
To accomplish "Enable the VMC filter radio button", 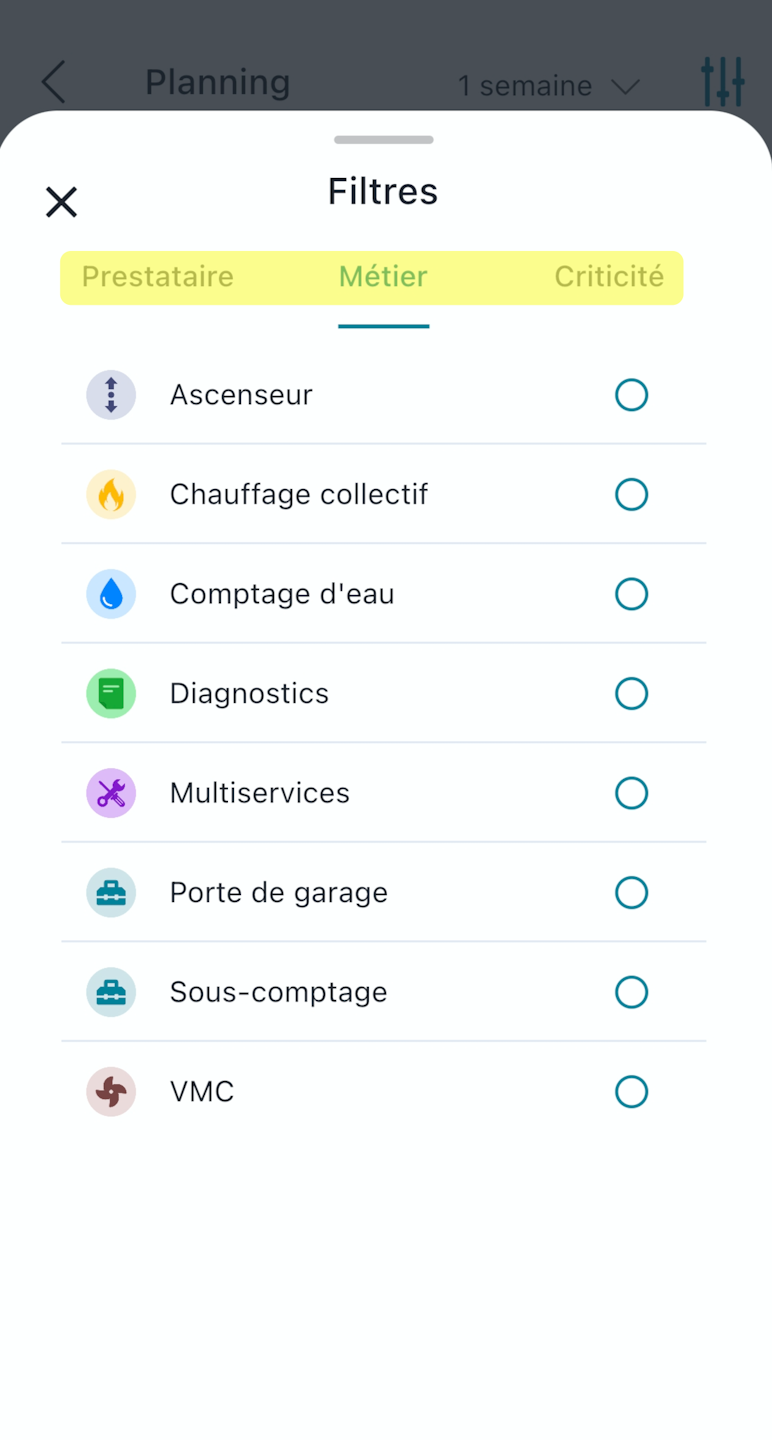I will pos(631,1091).
